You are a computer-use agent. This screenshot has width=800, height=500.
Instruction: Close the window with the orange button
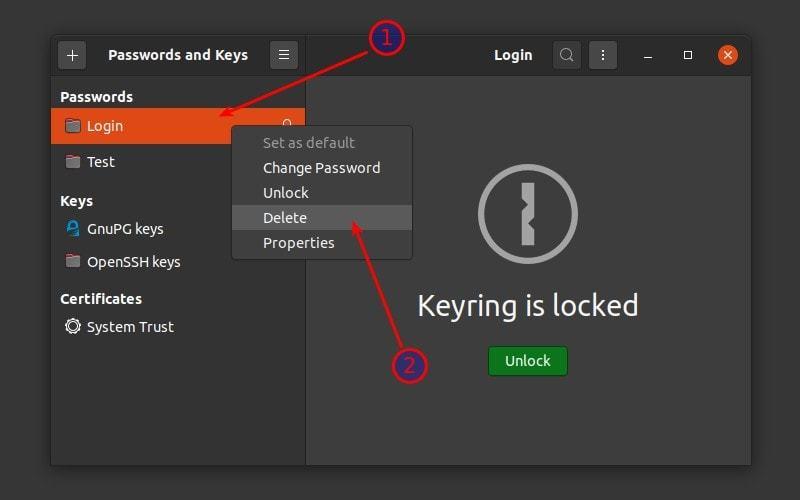tap(728, 55)
